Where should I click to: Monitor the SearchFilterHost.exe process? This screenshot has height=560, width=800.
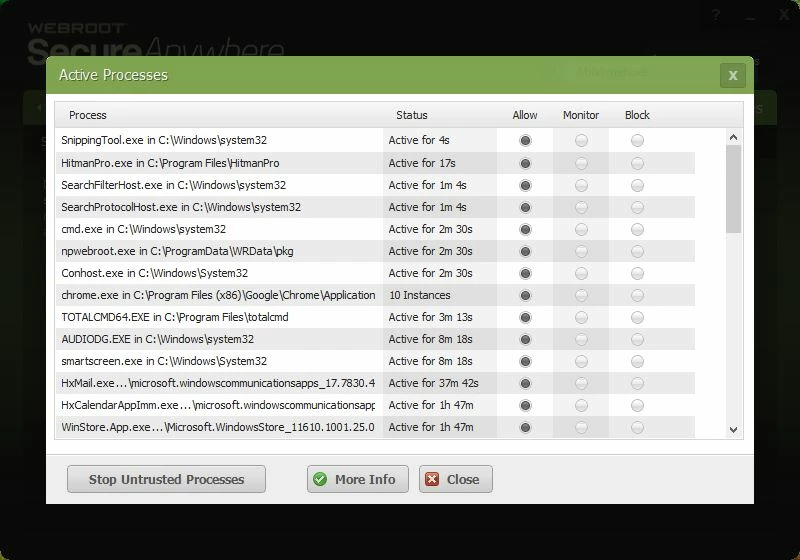click(x=581, y=185)
